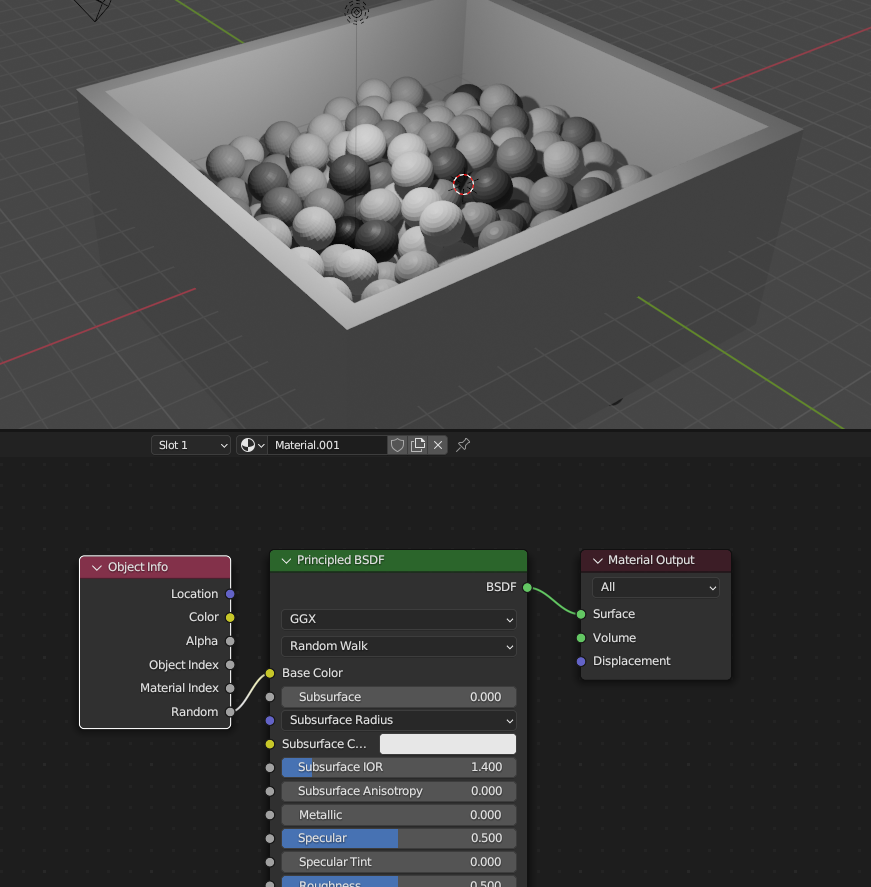
Task: Select the light object above the box
Action: click(356, 11)
